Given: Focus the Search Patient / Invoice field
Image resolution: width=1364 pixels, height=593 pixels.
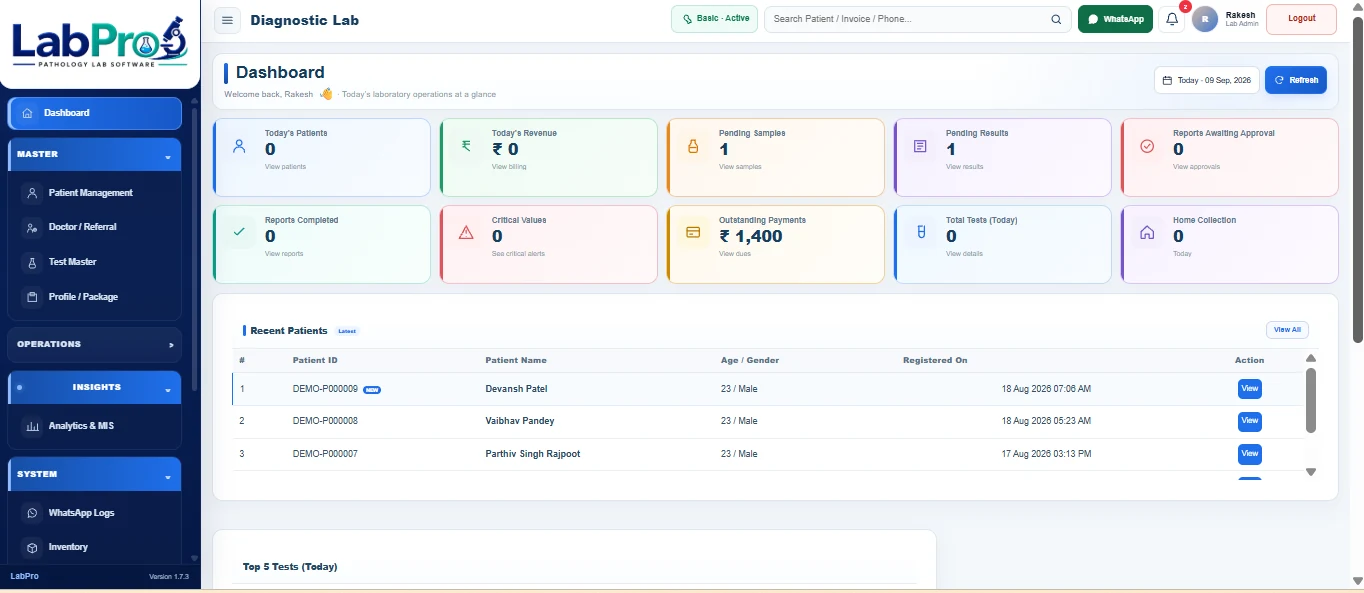Looking at the screenshot, I should click(917, 19).
